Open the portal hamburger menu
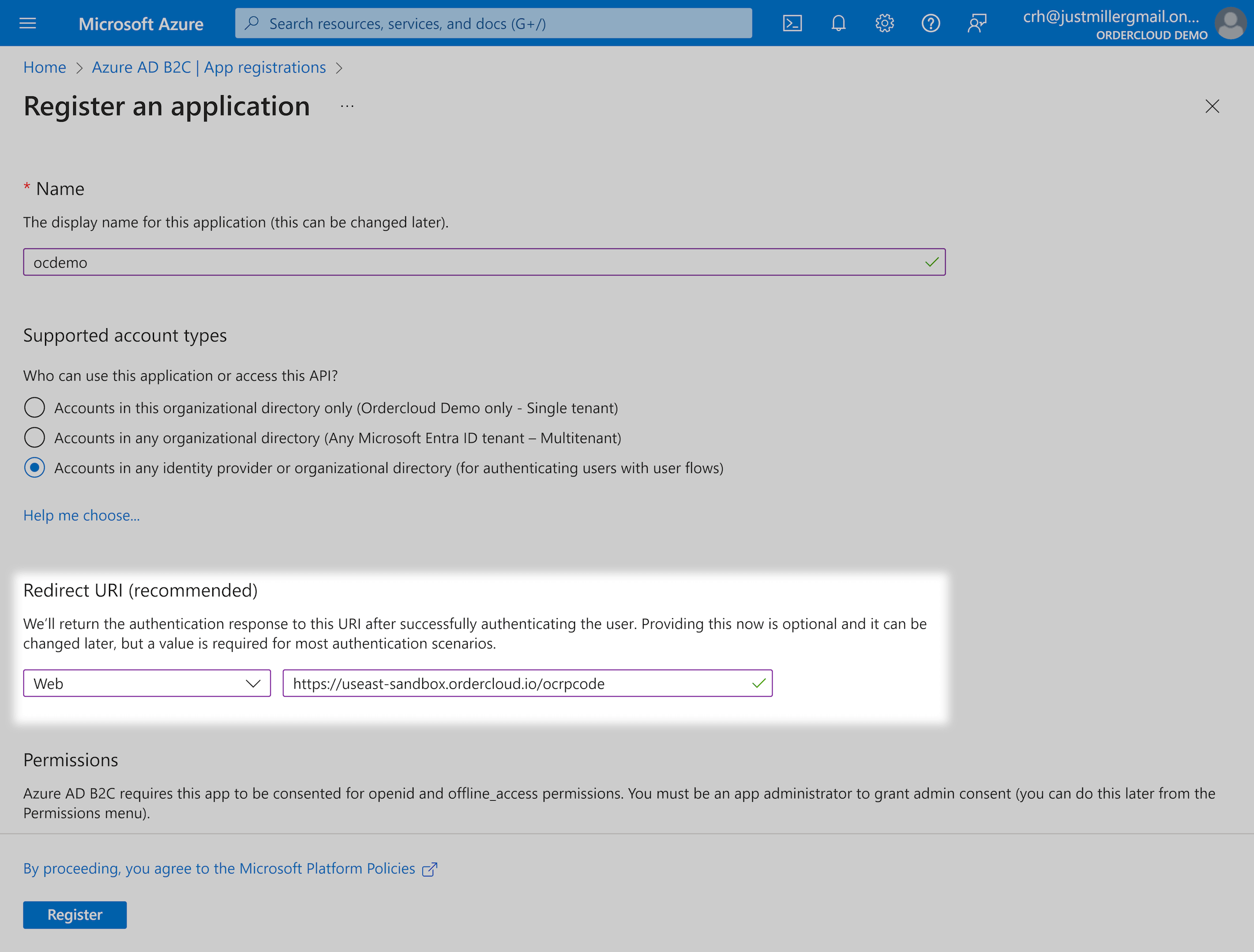This screenshot has width=1254, height=952. click(x=28, y=23)
